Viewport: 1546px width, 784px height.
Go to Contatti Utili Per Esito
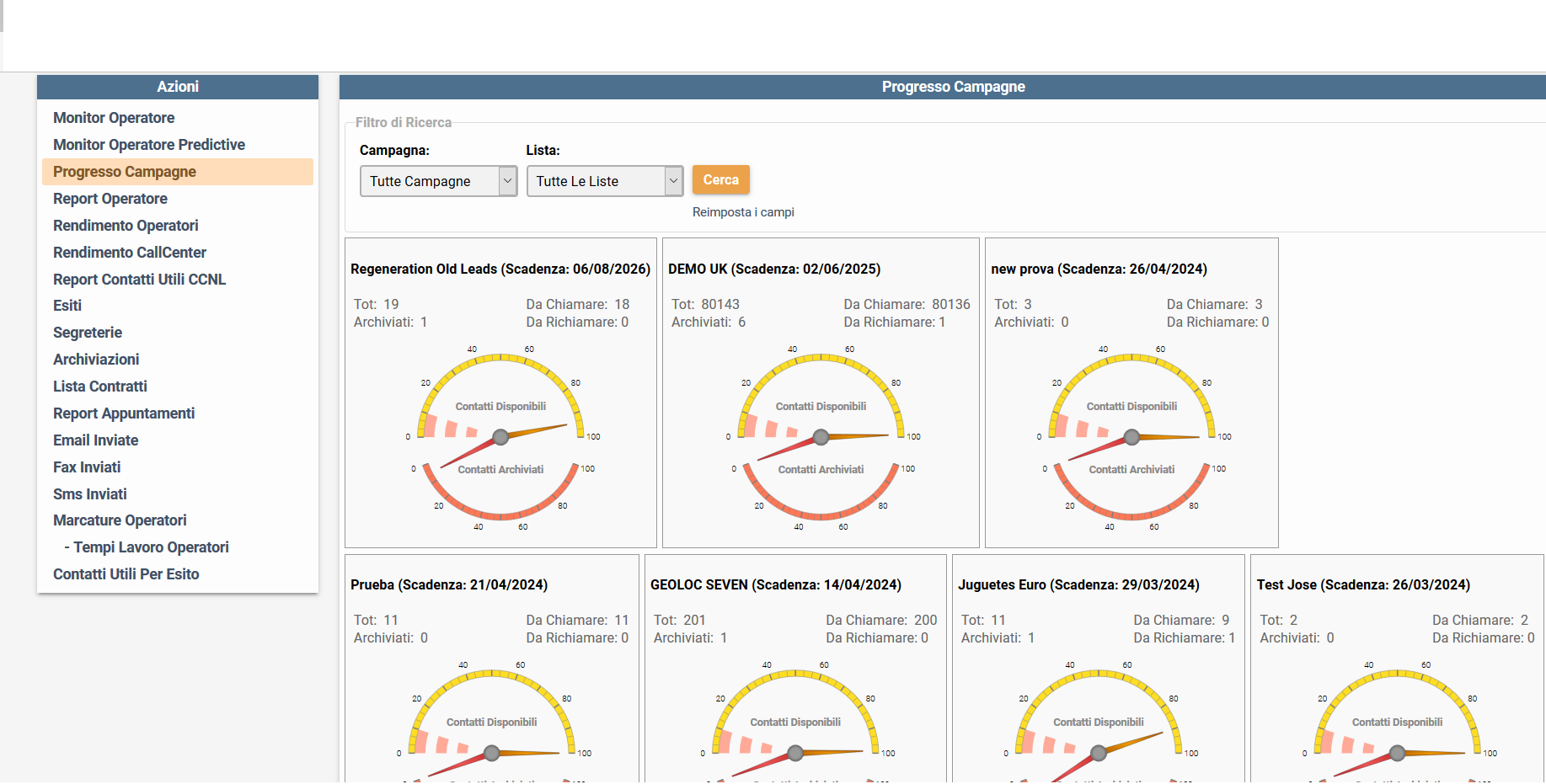click(126, 574)
